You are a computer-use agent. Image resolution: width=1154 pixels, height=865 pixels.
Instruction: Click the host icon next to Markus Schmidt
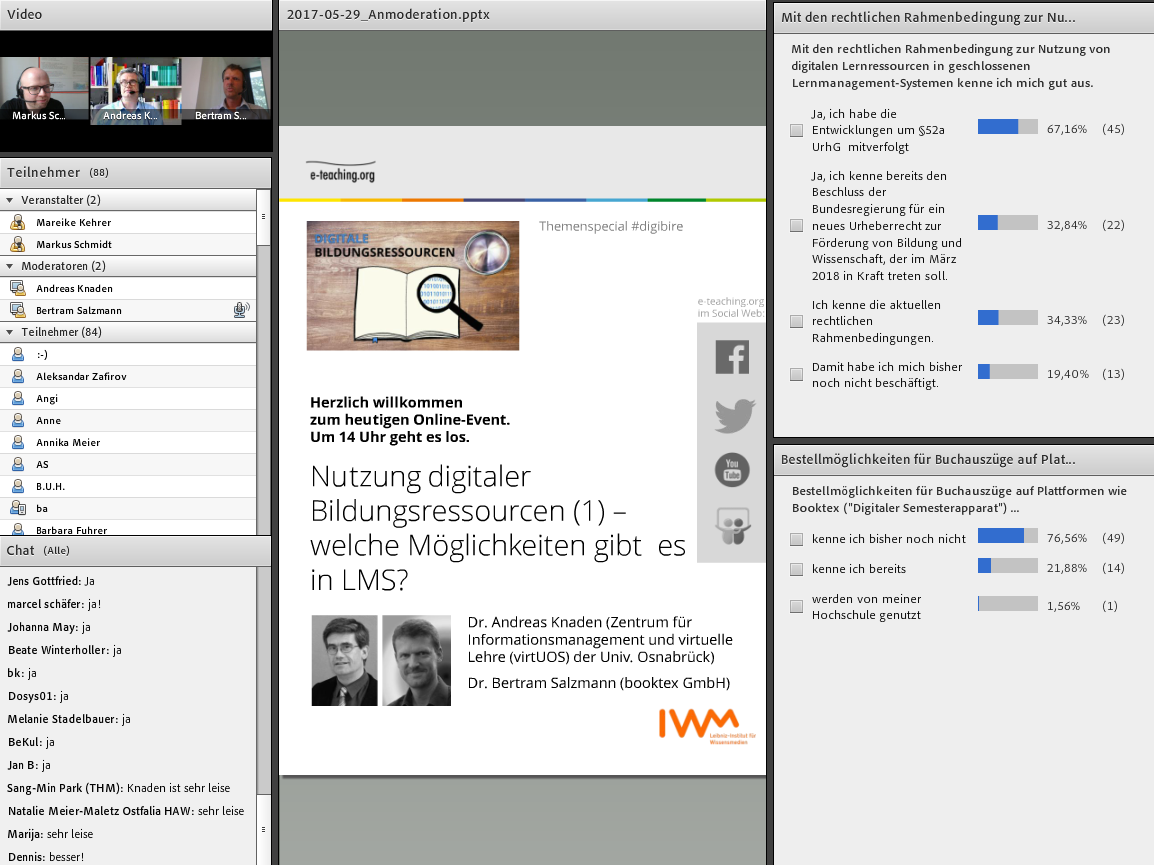point(18,244)
